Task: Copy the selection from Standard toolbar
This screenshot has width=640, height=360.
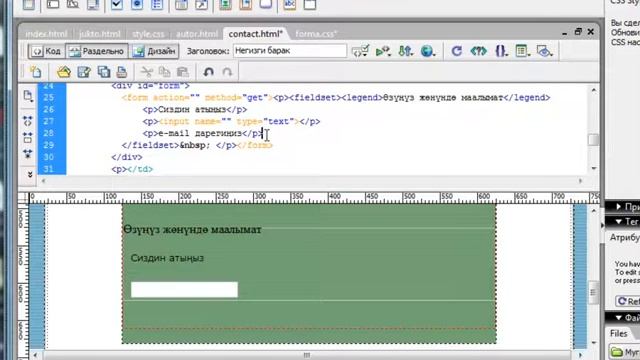Action: 164,72
